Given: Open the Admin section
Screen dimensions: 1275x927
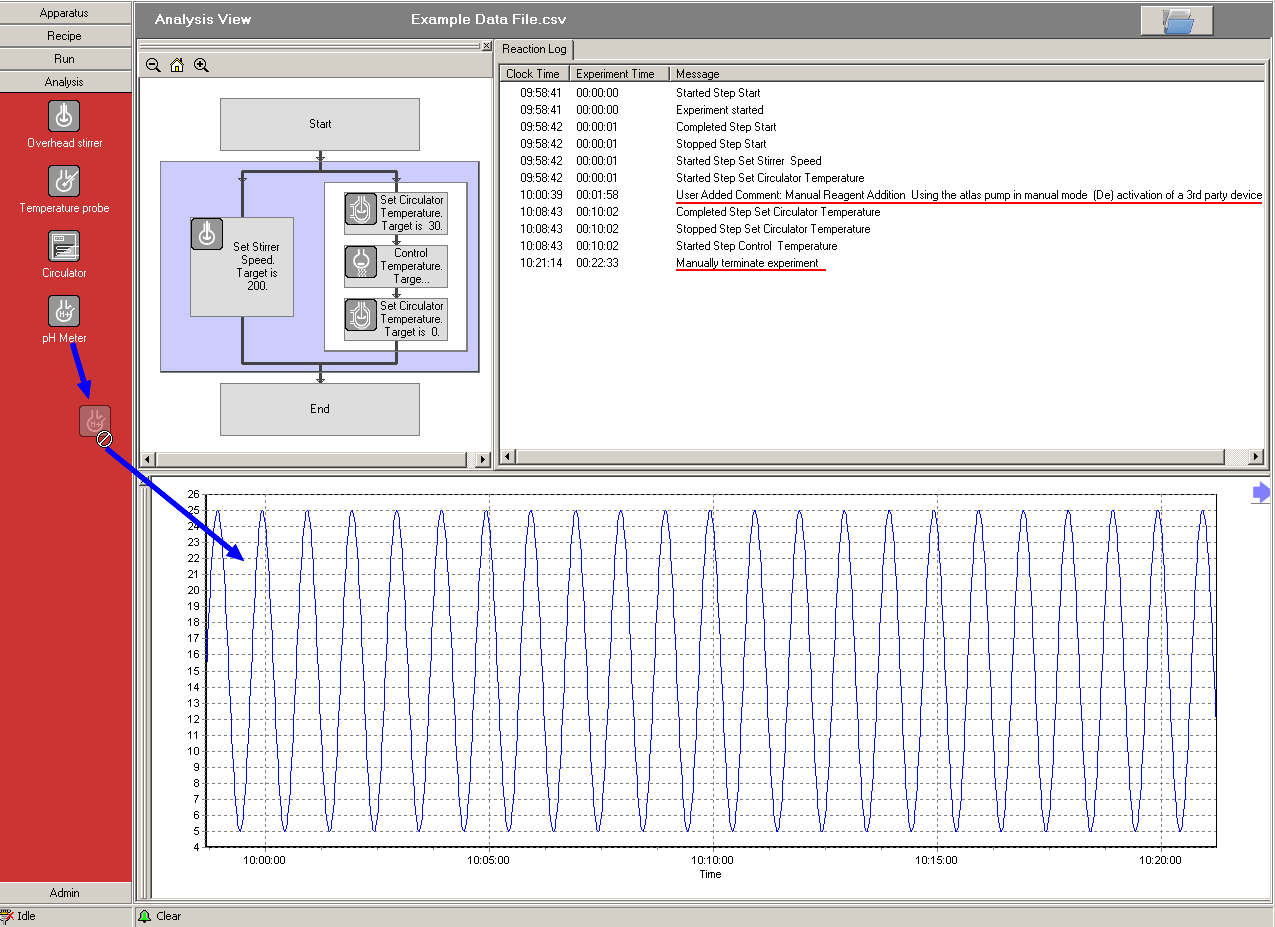Looking at the screenshot, I should click(x=65, y=892).
